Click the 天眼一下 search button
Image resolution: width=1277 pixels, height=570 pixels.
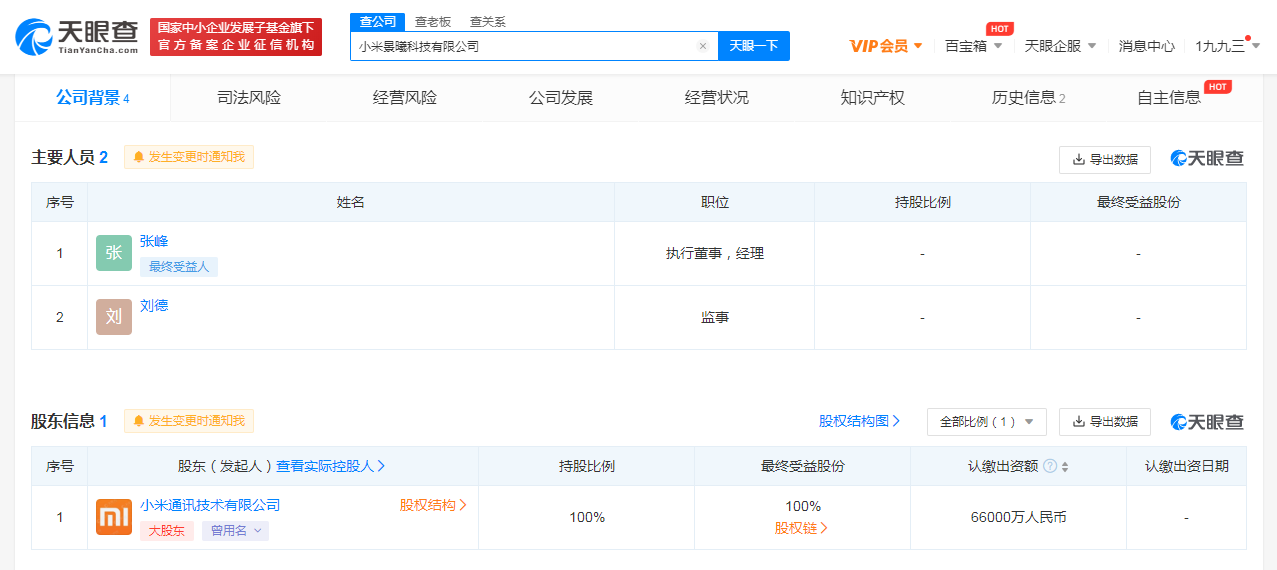click(754, 46)
